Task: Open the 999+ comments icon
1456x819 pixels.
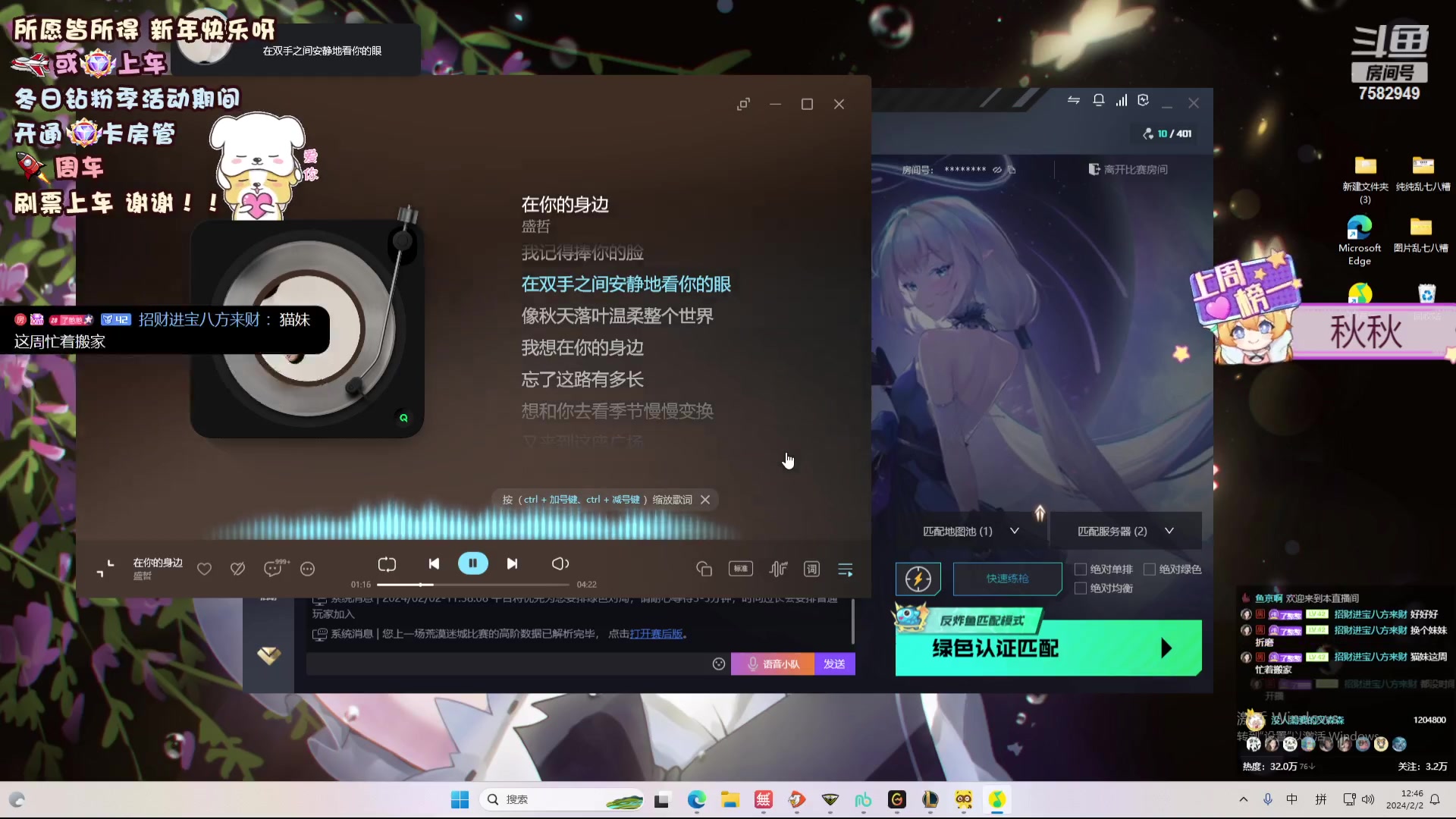Action: 275,568
